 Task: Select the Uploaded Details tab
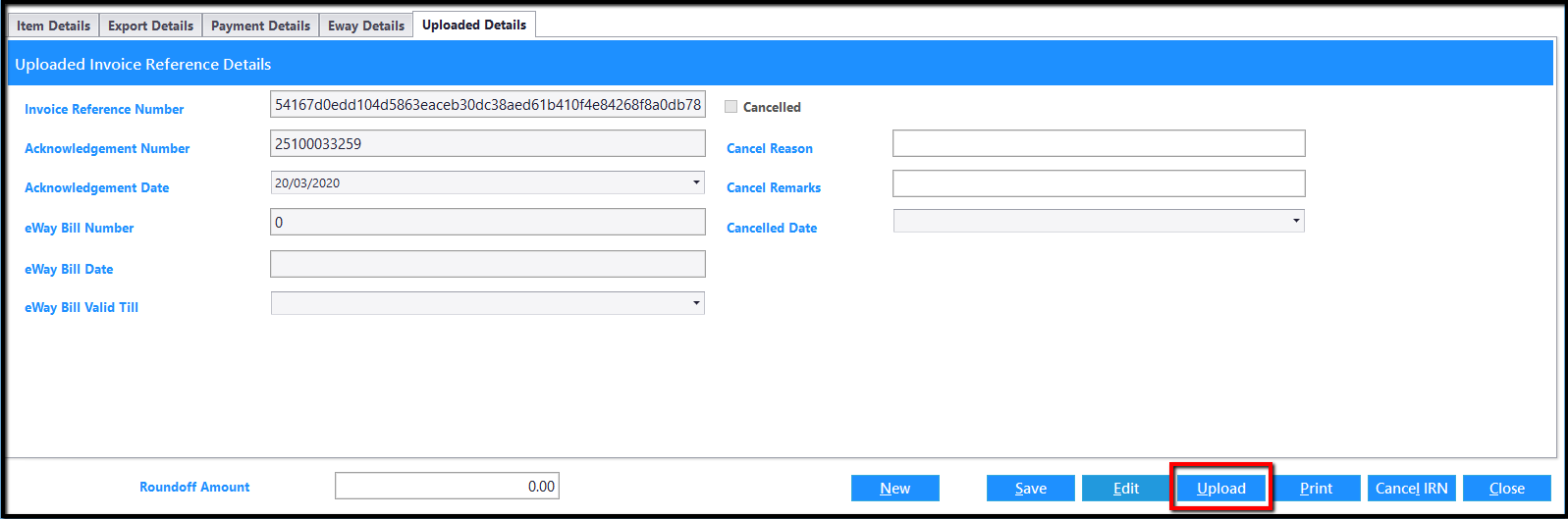pos(474,25)
